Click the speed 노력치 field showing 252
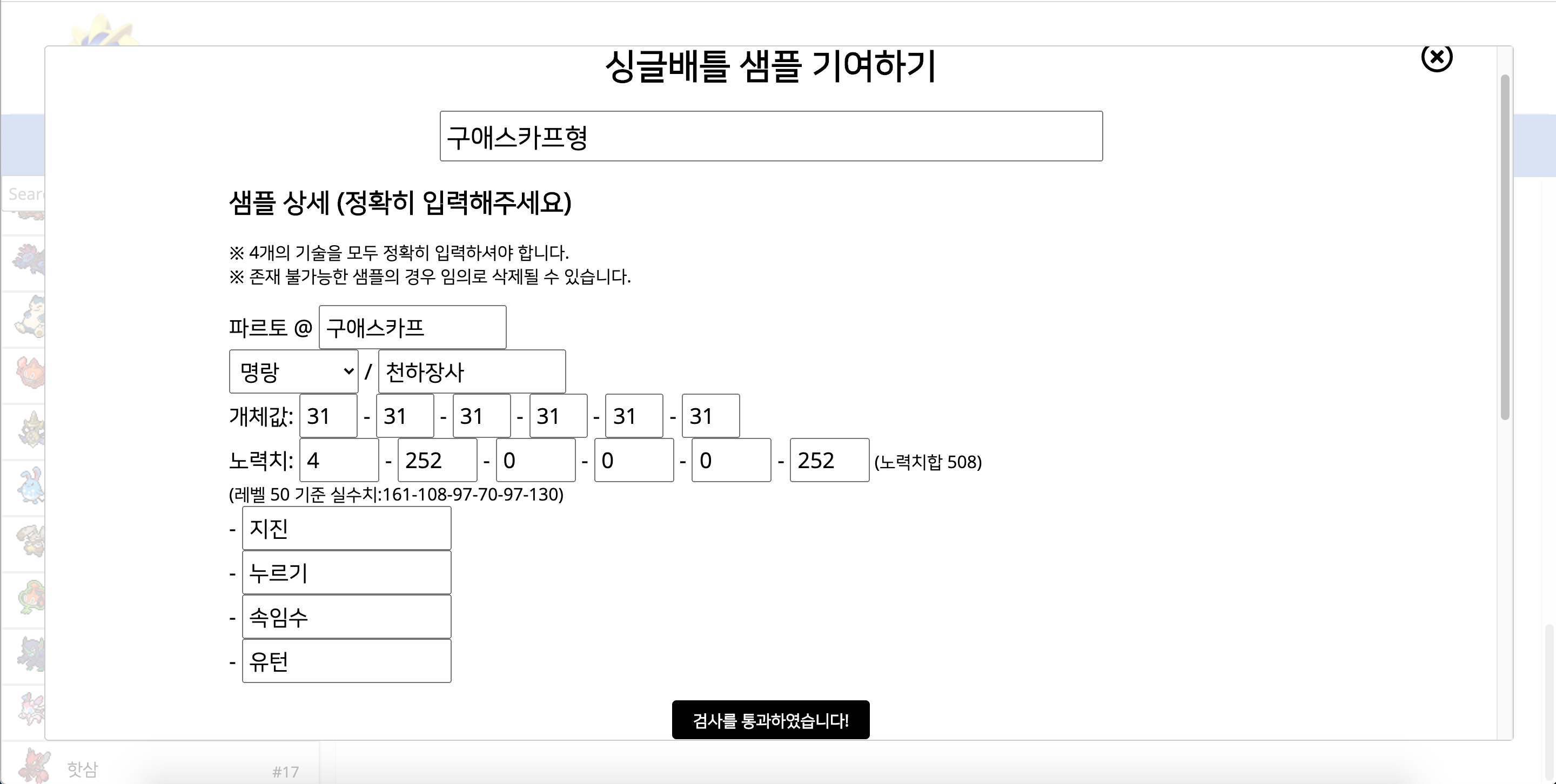The image size is (1556, 784). pos(829,460)
